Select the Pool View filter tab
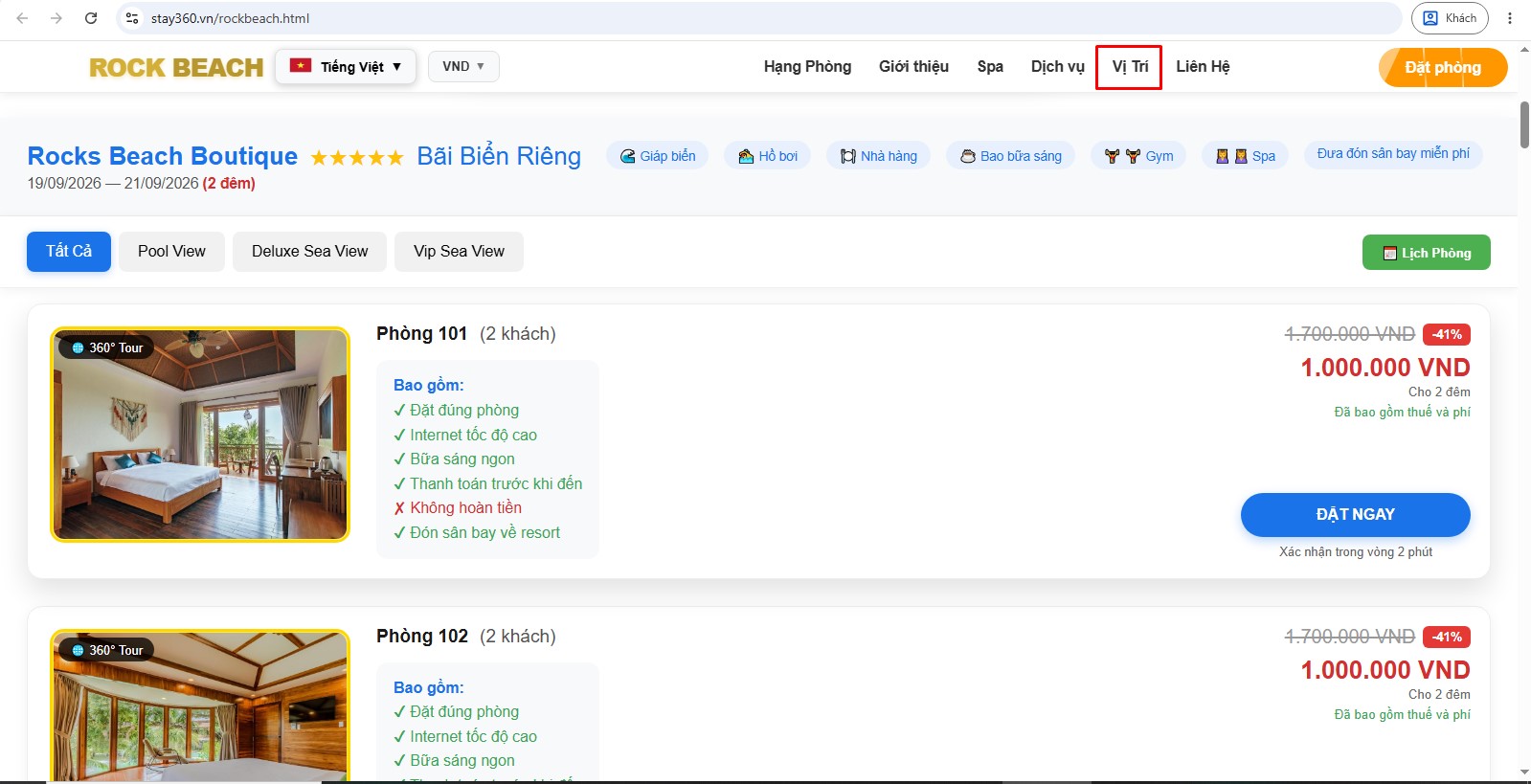The height and width of the screenshot is (784, 1531). [171, 252]
